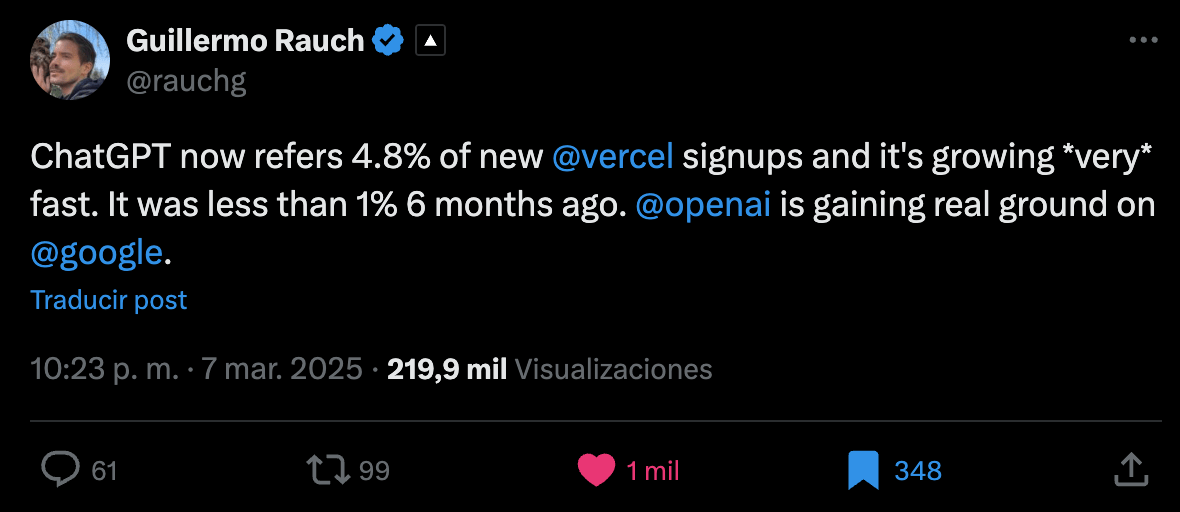Click the share upload icon
The height and width of the screenshot is (512, 1180).
click(x=1129, y=469)
